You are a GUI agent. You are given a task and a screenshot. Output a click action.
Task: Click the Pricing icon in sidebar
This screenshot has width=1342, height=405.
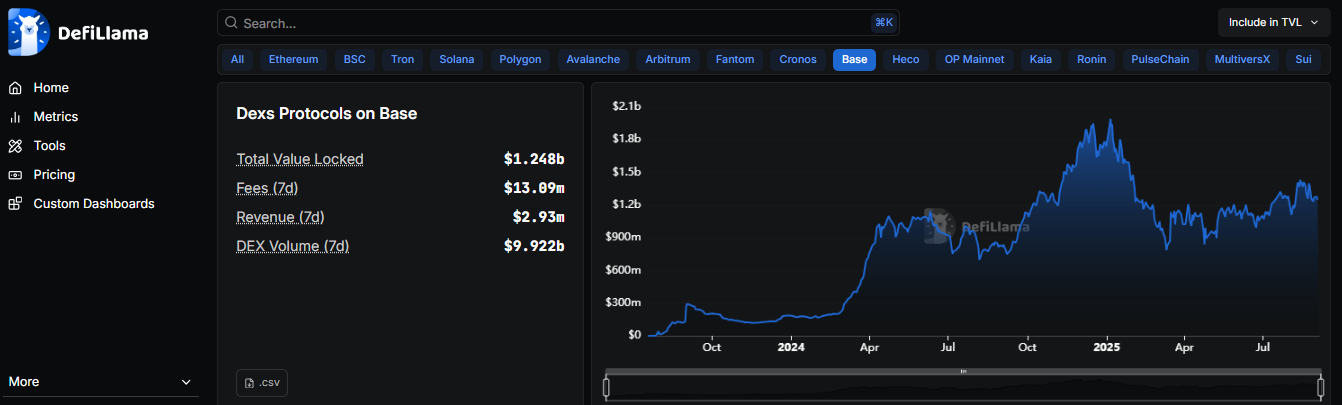15,175
